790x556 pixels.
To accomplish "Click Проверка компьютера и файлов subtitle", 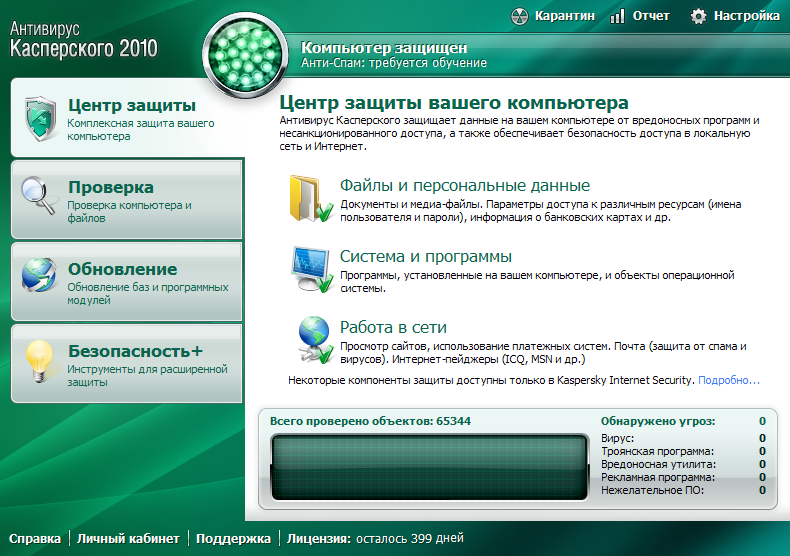I will point(129,212).
